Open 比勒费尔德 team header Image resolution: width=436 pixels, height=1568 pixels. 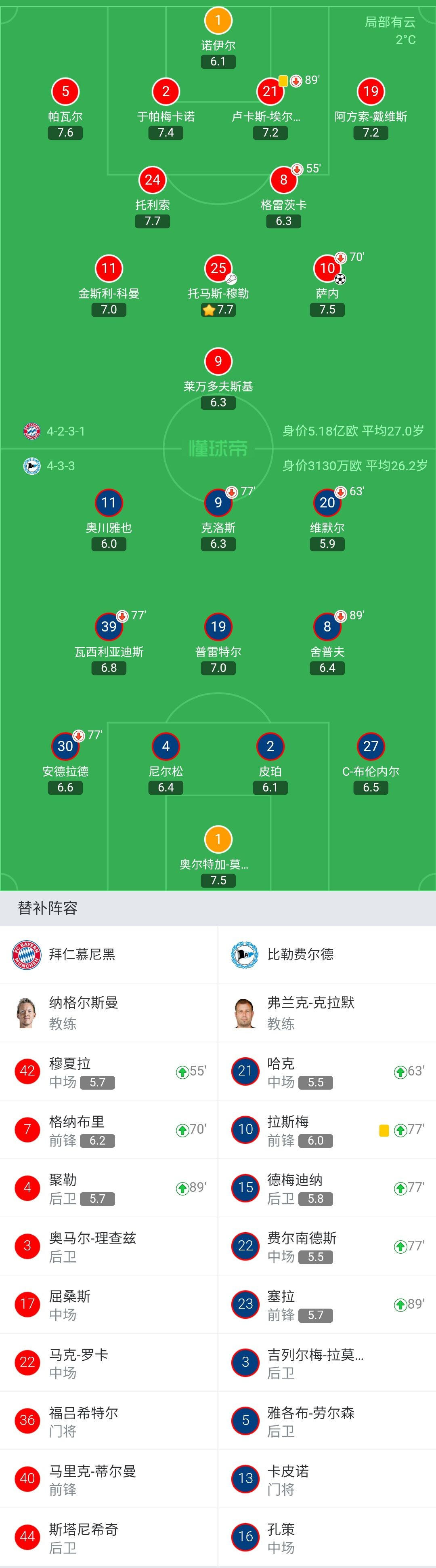tap(327, 954)
